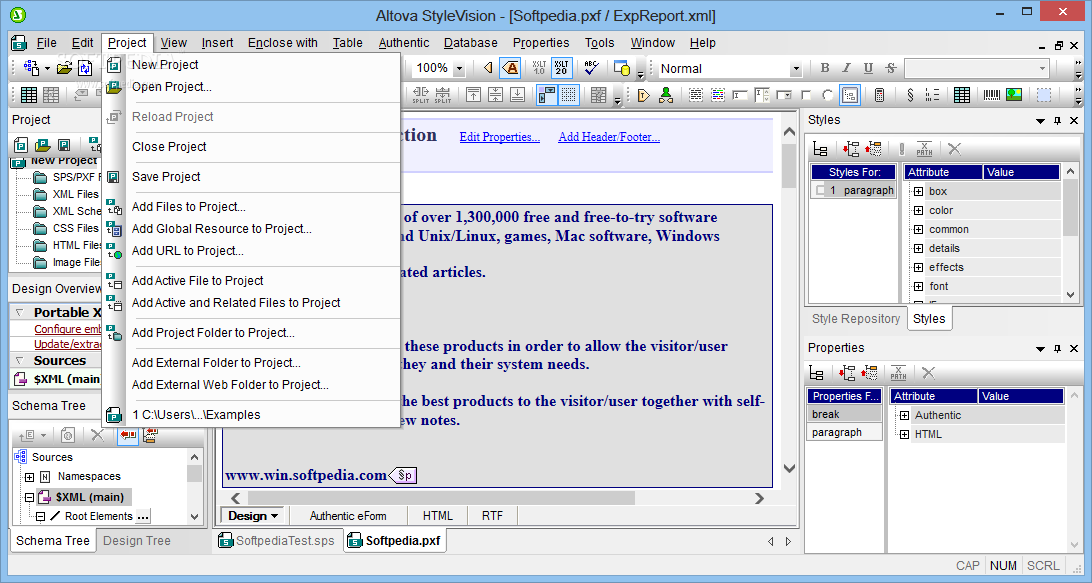Click the Save Project icon in Project panel
The image size is (1092, 583).
[64, 145]
